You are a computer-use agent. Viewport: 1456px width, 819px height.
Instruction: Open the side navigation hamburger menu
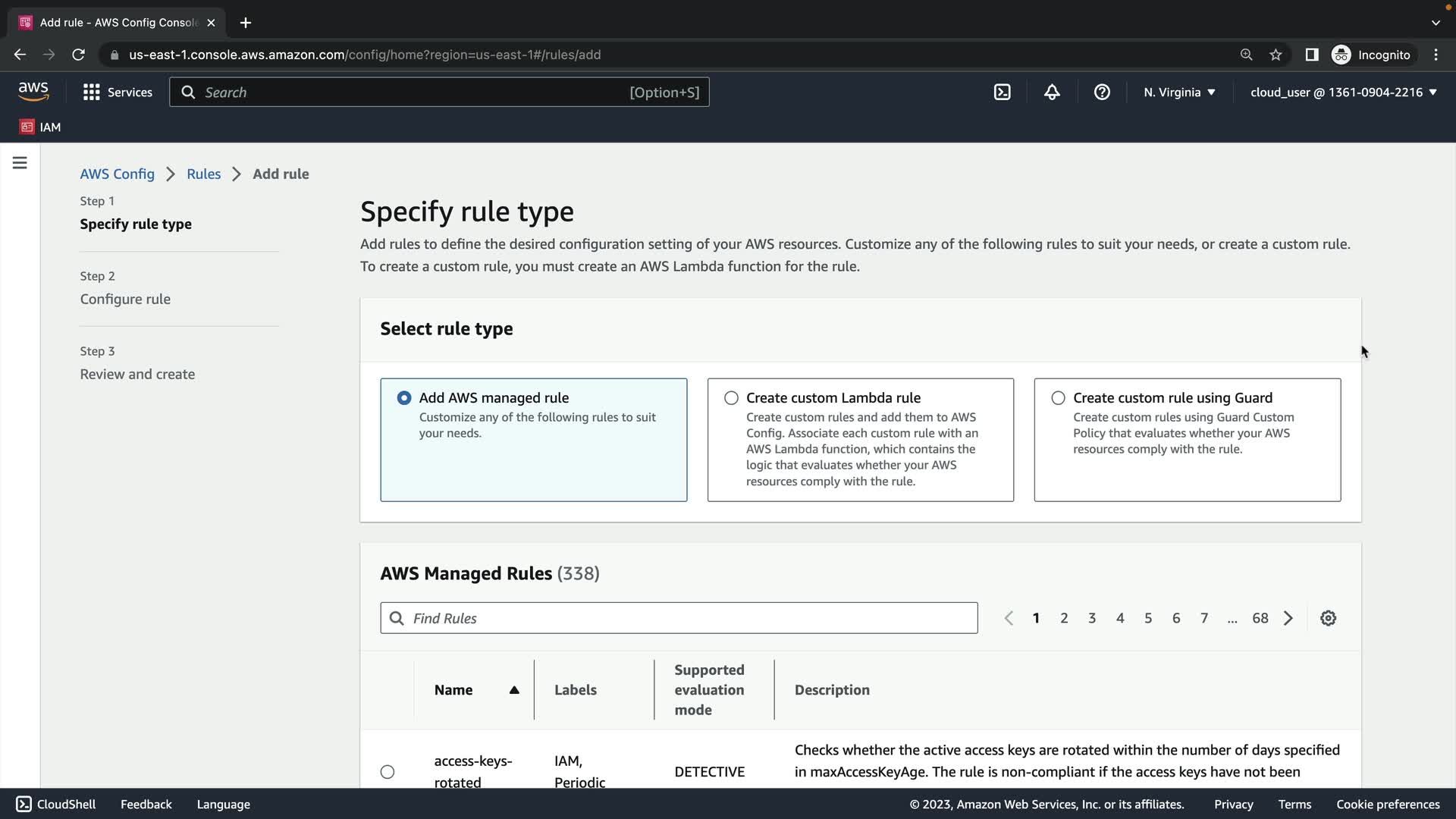point(20,163)
